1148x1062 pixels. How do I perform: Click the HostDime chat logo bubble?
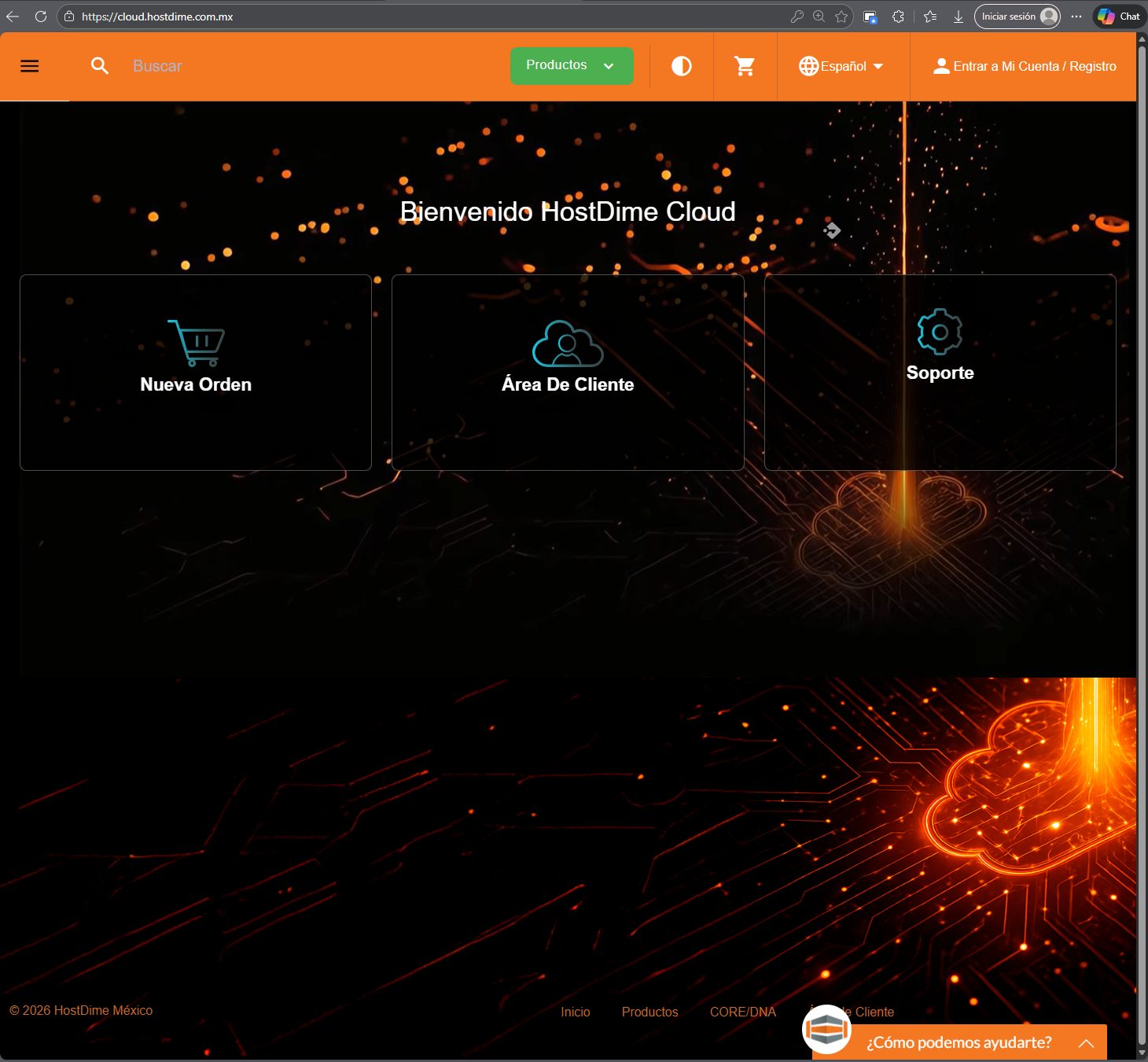tap(826, 1029)
